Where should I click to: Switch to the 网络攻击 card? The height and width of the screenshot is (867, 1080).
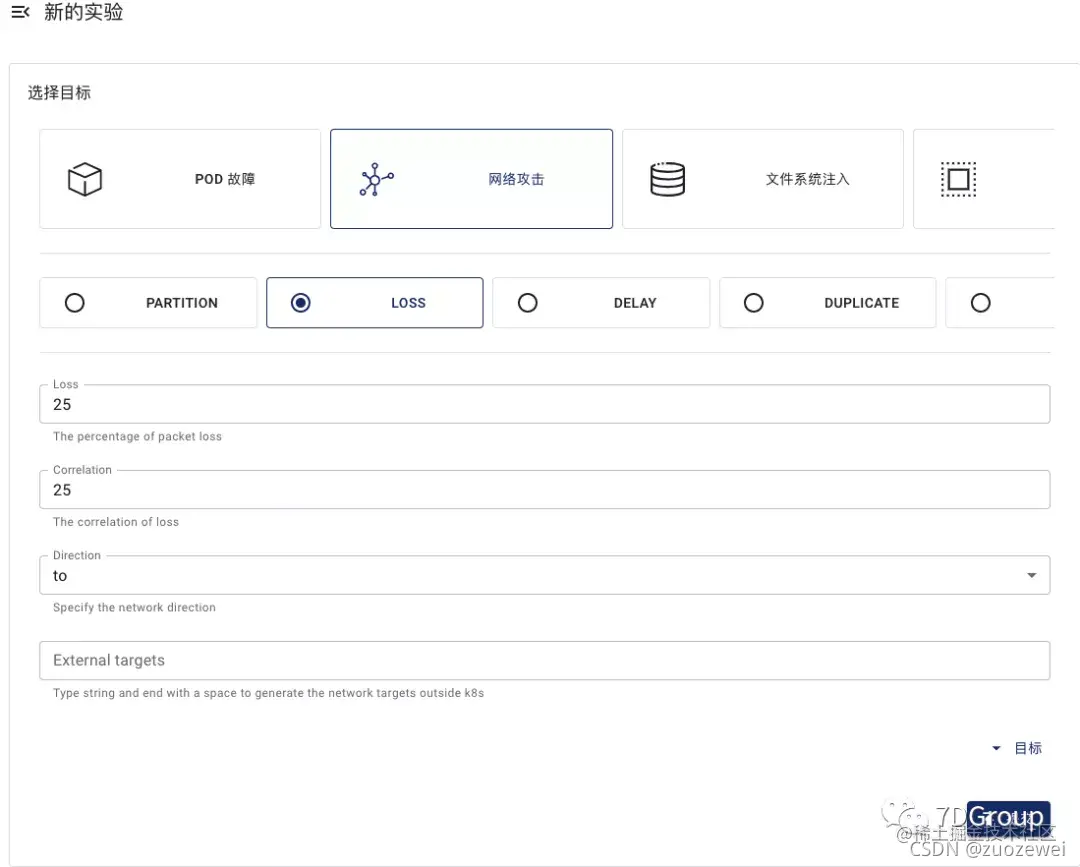pyautogui.click(x=470, y=178)
